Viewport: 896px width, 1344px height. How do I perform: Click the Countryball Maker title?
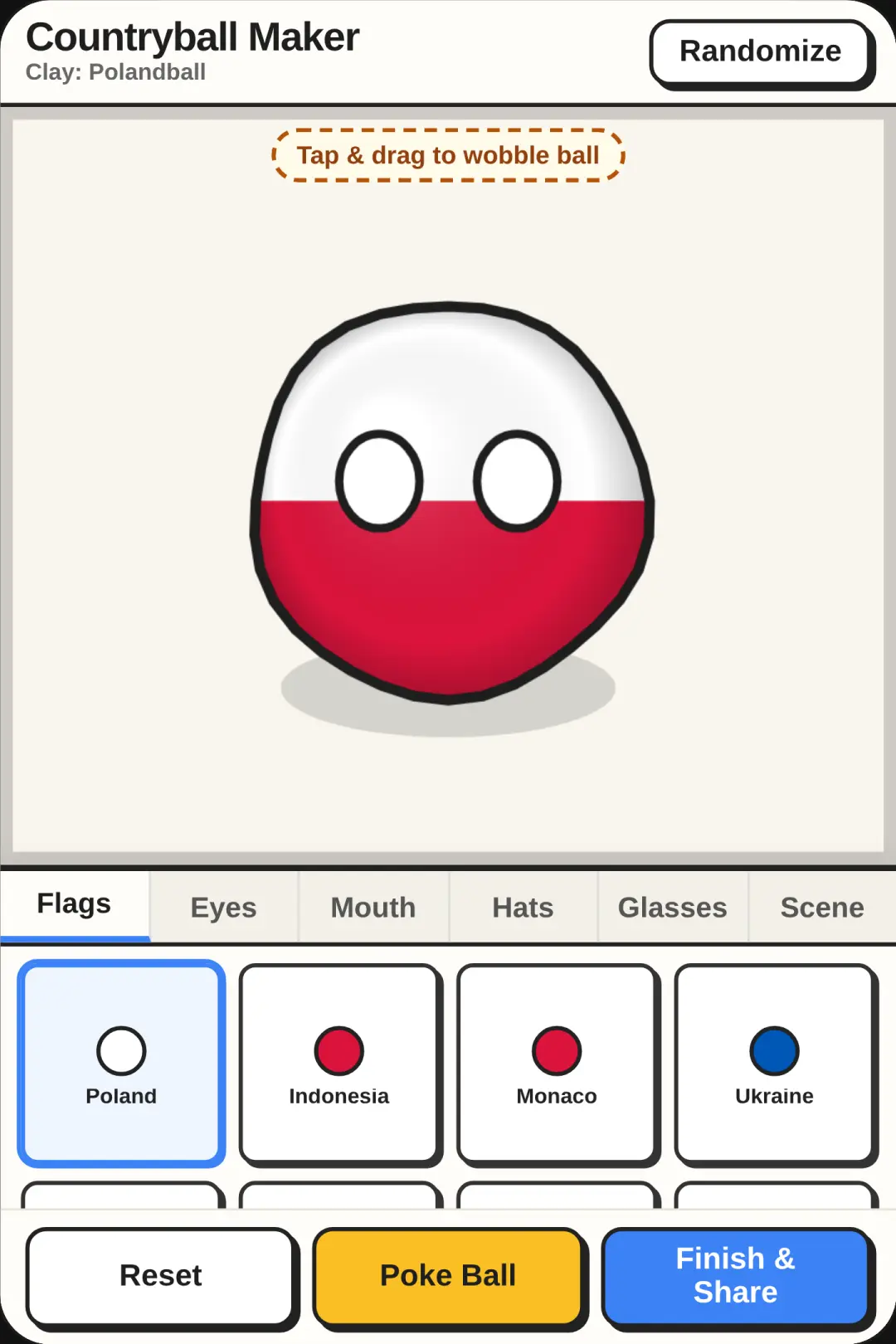[192, 37]
